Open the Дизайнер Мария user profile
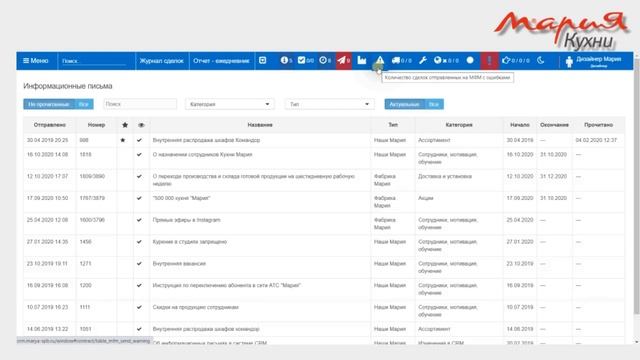The image size is (640, 360). point(594,61)
